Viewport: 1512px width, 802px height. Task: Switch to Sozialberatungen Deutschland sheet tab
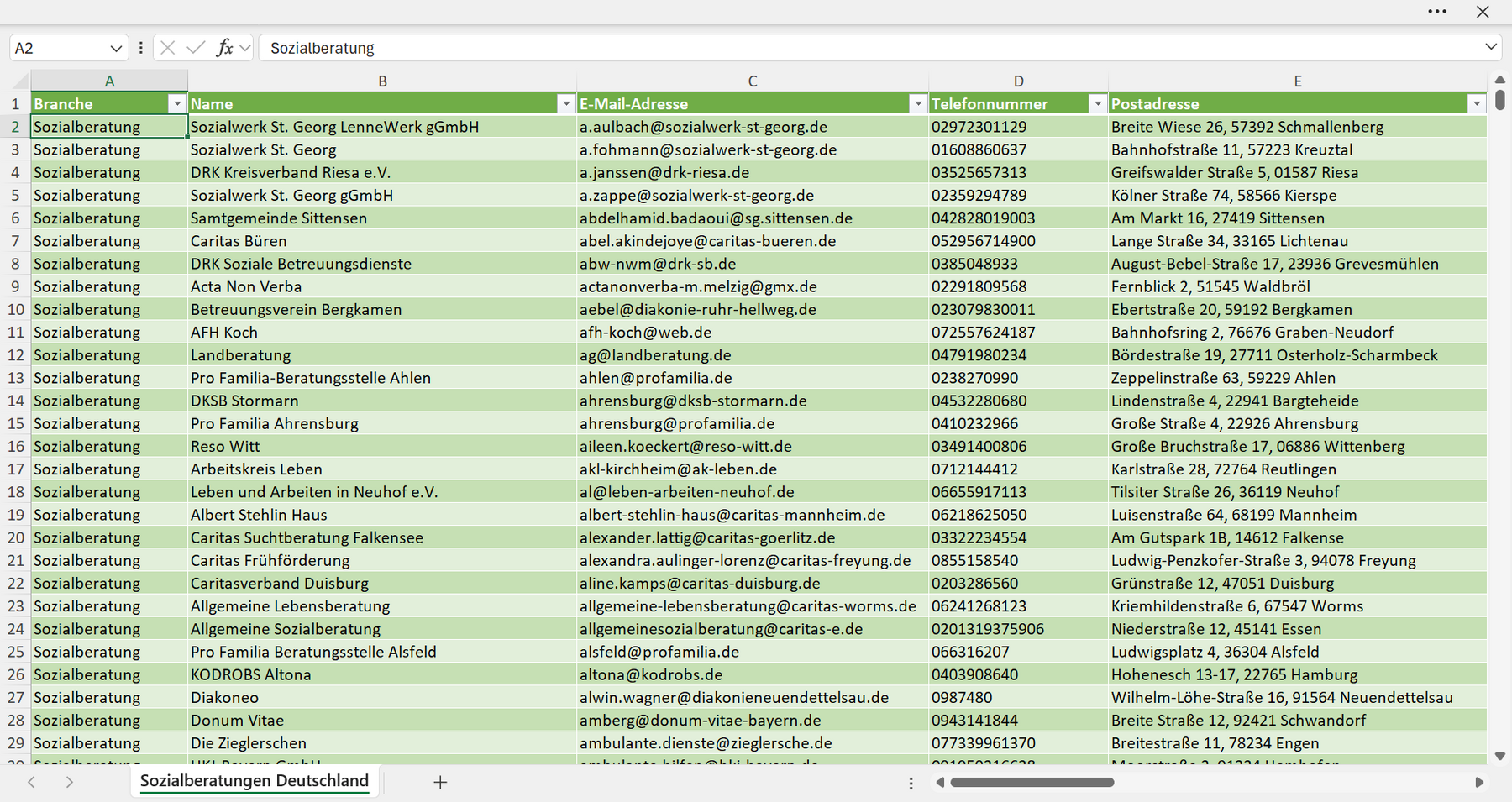tap(255, 781)
